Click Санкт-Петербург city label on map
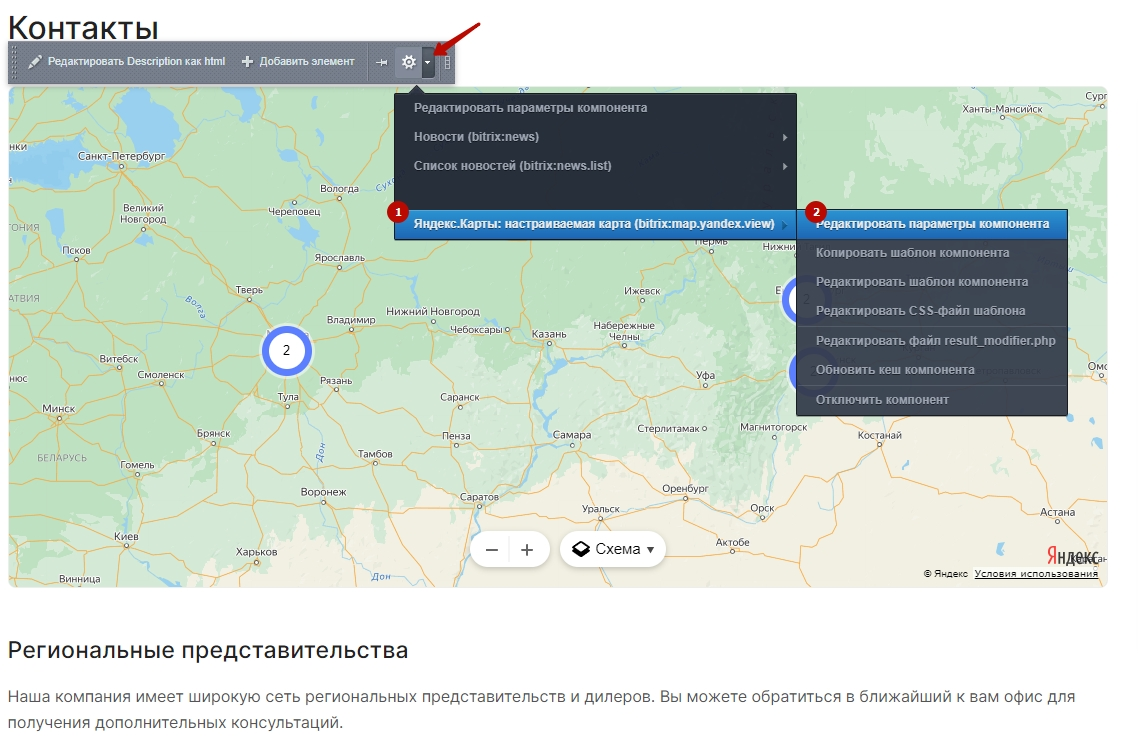This screenshot has height=754, width=1138. coord(121,156)
